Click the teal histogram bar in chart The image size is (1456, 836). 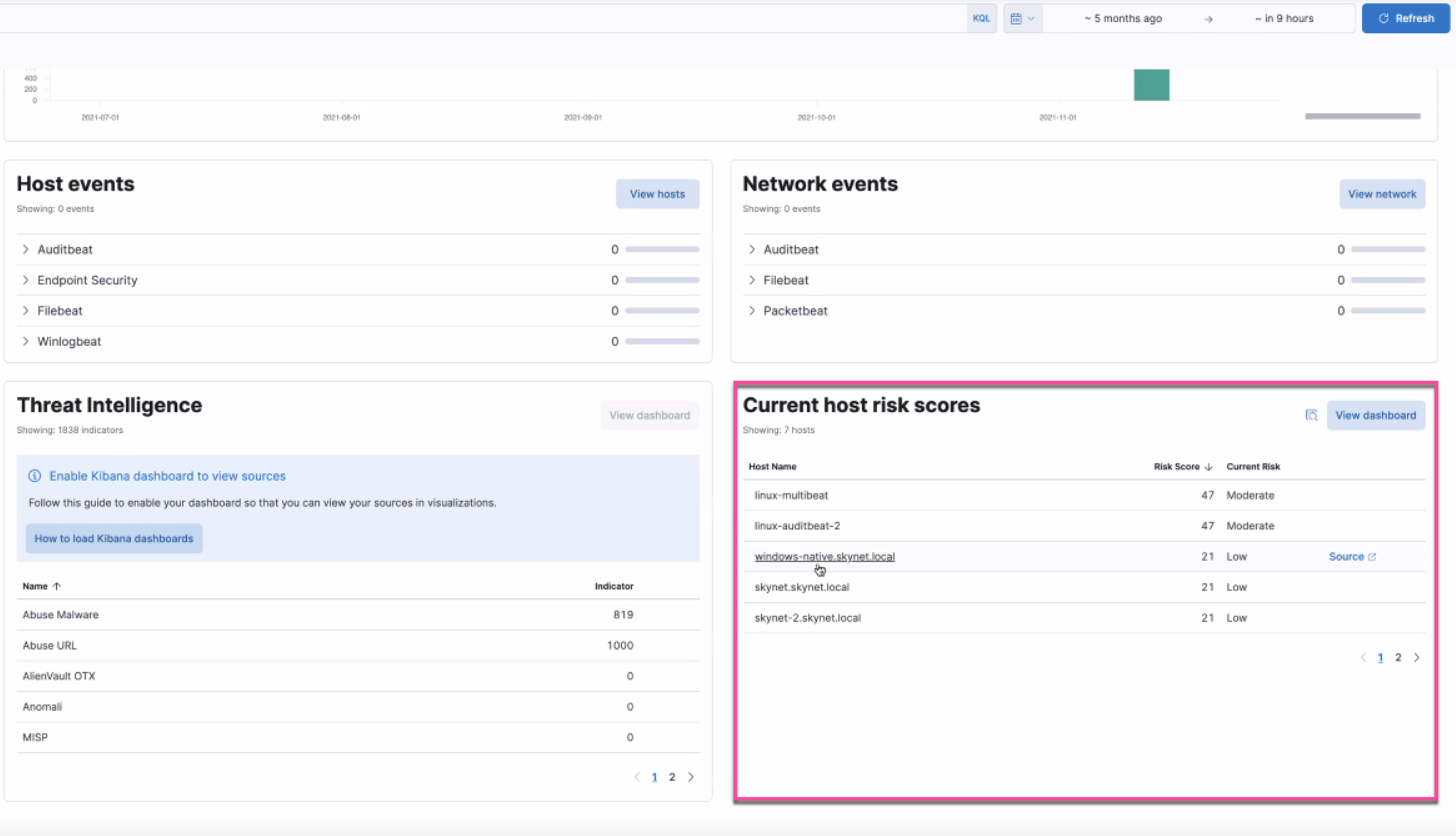click(x=1151, y=85)
